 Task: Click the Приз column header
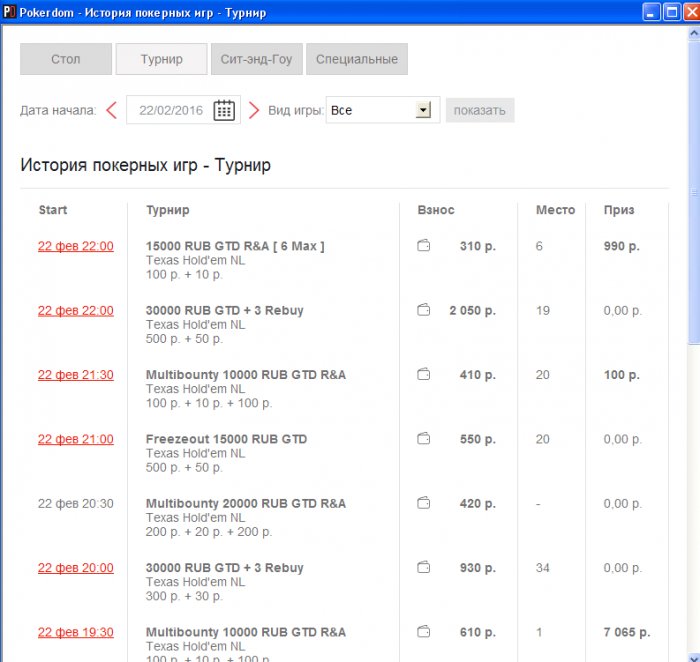pyautogui.click(x=619, y=210)
